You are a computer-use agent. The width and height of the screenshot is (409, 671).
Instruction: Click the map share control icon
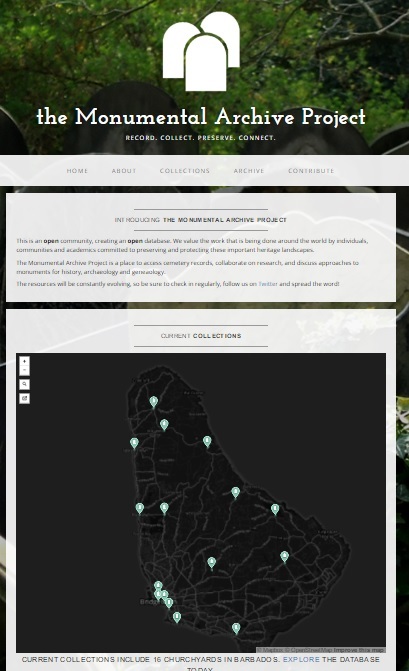[x=24, y=398]
